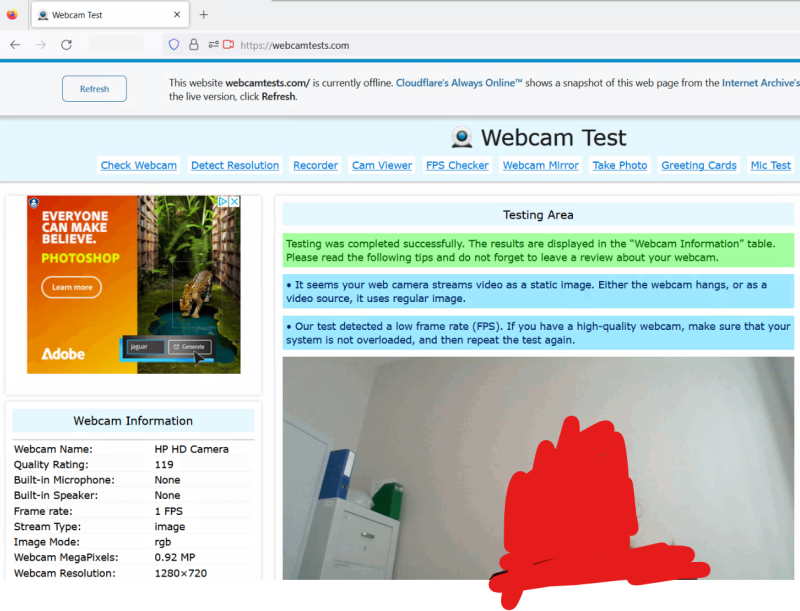Click the Testing Area header
This screenshot has width=800, height=611.
pos(538,215)
